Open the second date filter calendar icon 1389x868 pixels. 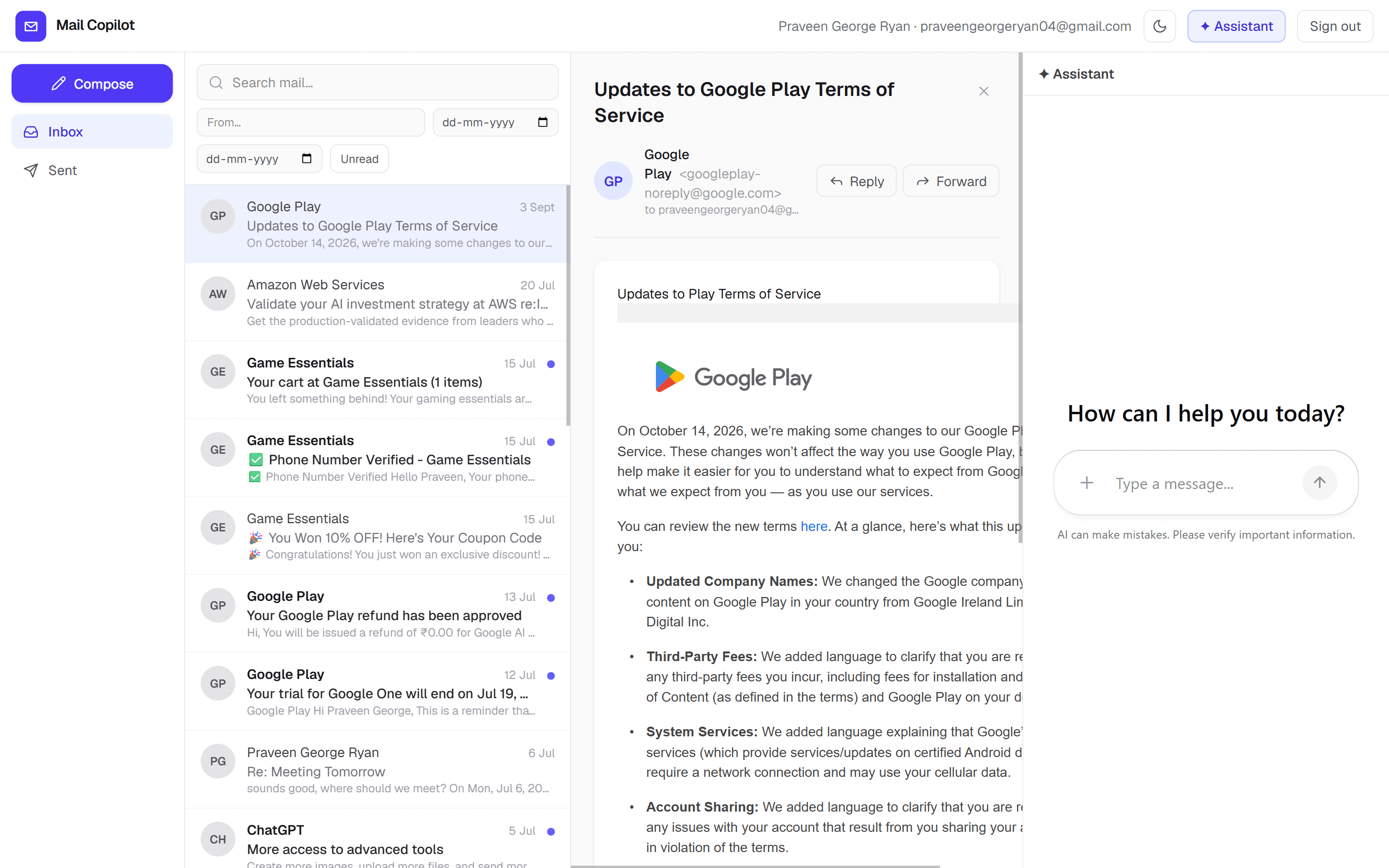click(307, 159)
